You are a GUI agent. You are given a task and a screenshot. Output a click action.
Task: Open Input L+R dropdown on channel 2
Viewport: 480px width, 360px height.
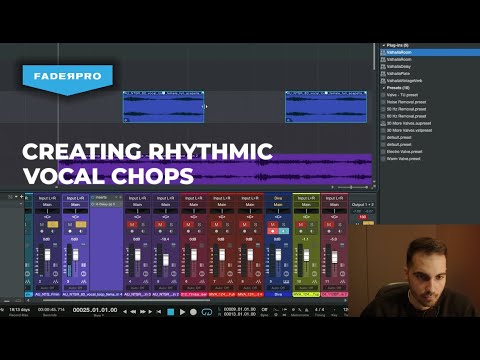(47, 198)
